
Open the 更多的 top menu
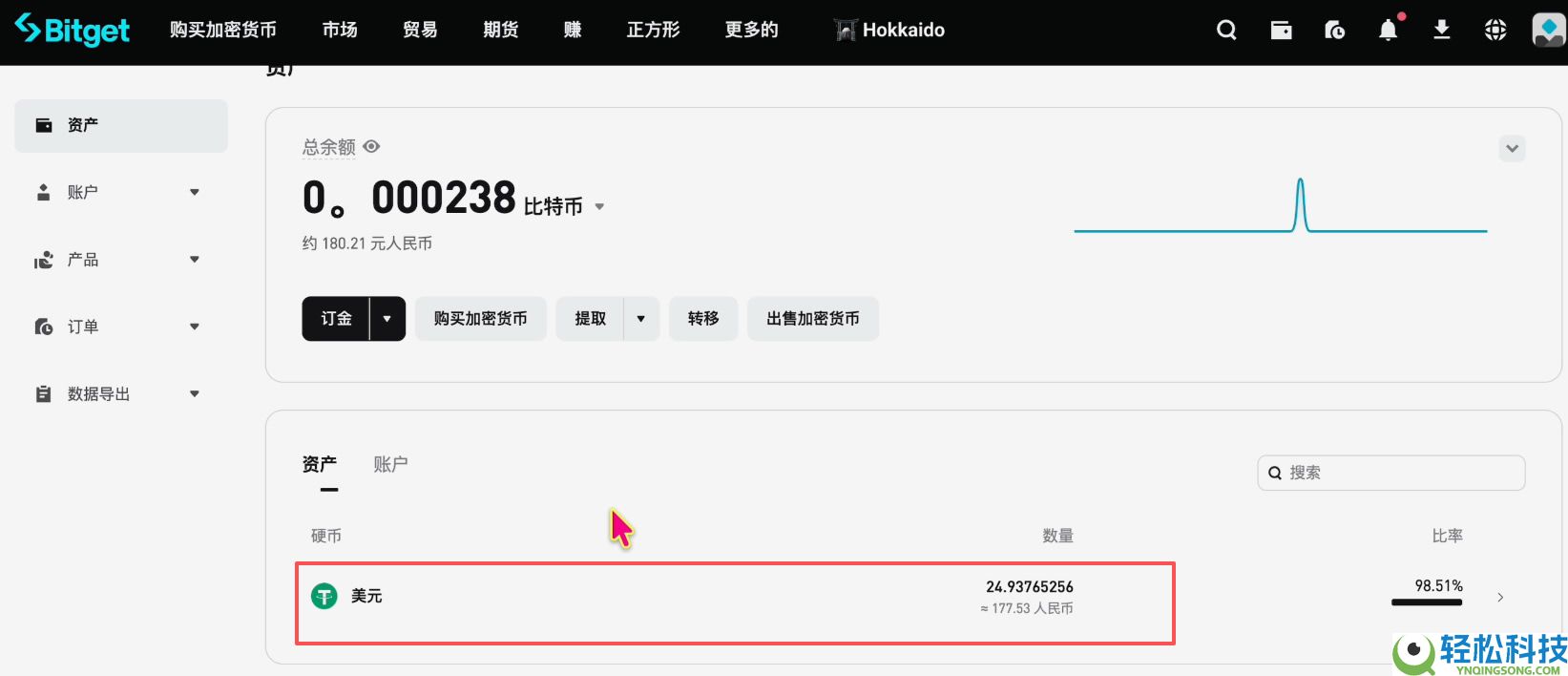click(752, 30)
